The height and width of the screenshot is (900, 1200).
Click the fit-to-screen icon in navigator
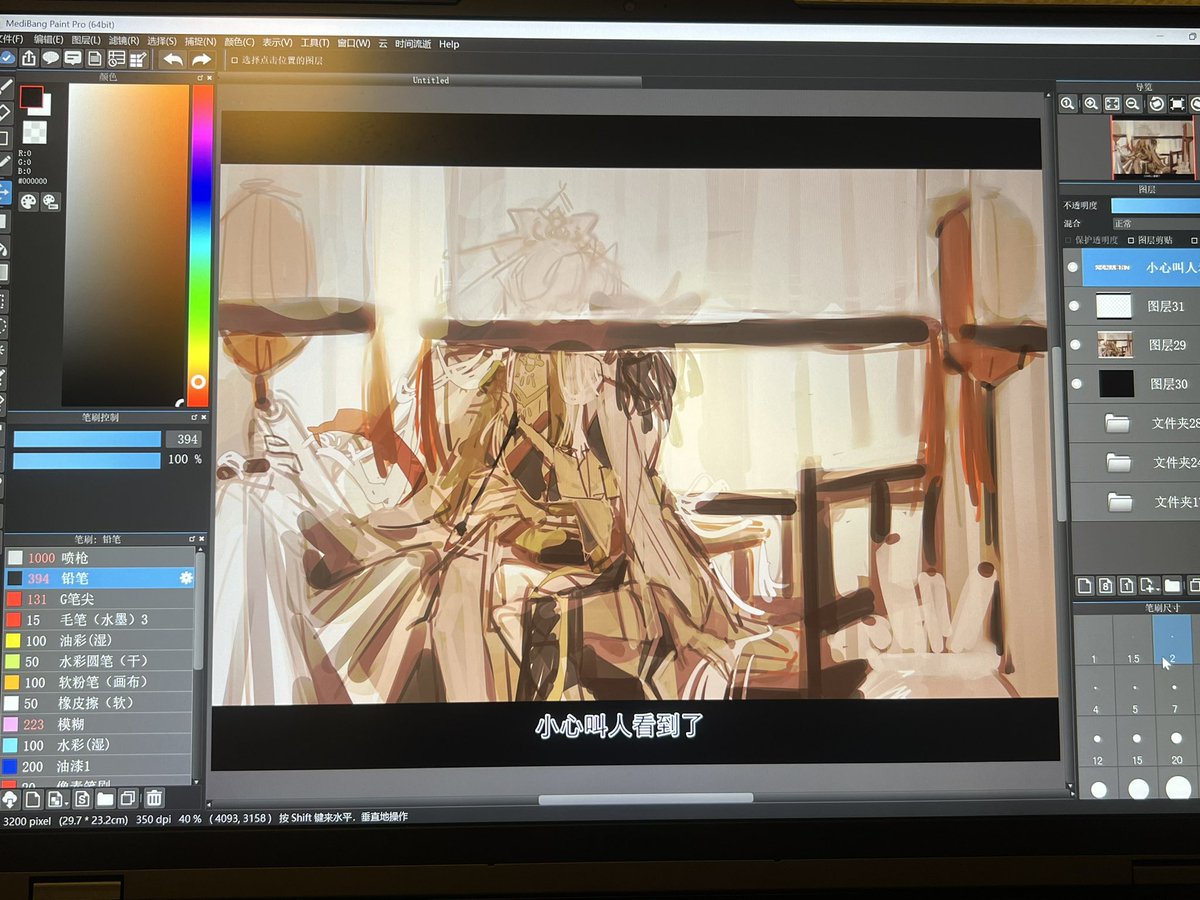[1112, 103]
